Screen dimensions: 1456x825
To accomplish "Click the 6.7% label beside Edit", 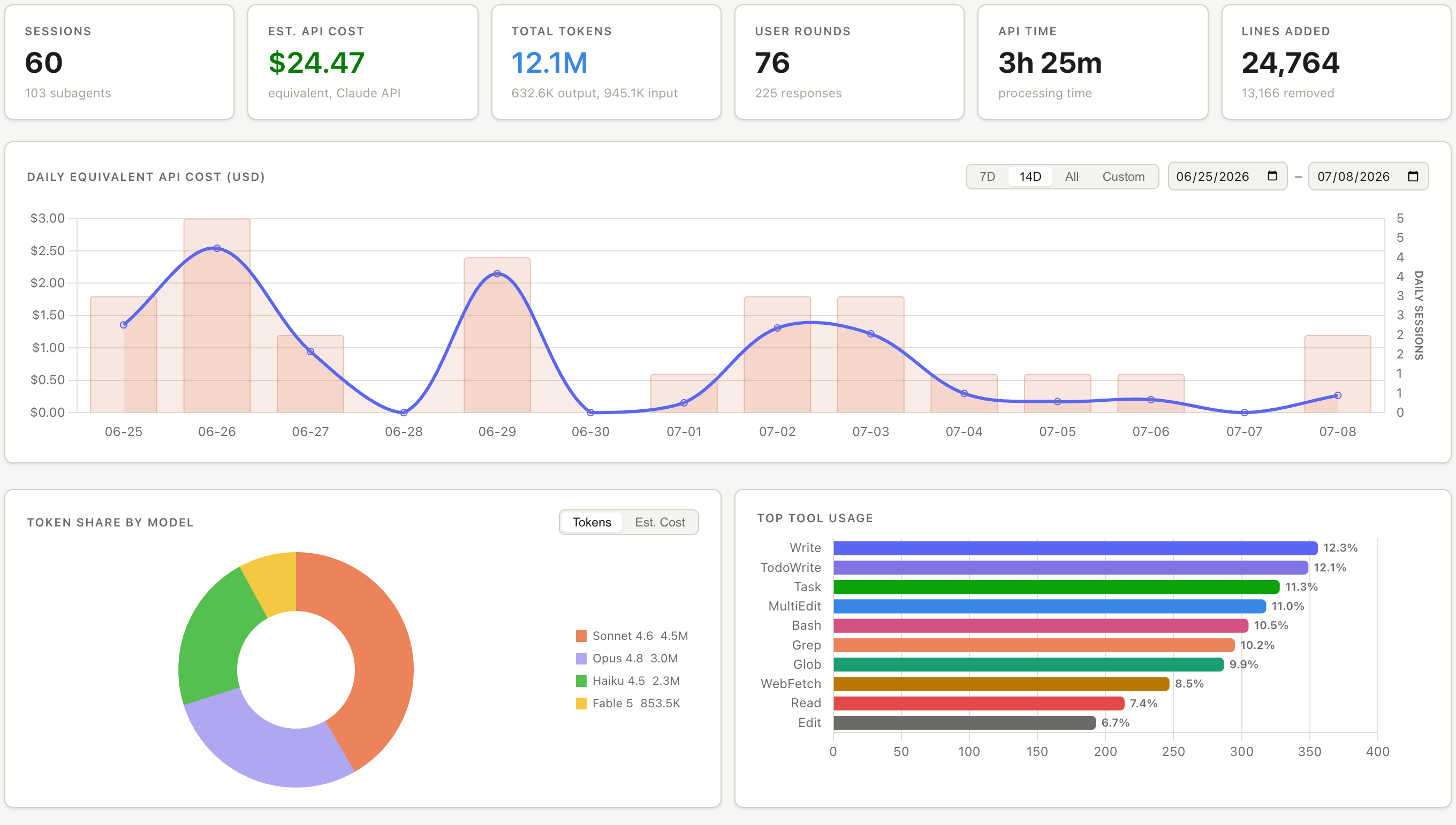I will tap(1116, 722).
